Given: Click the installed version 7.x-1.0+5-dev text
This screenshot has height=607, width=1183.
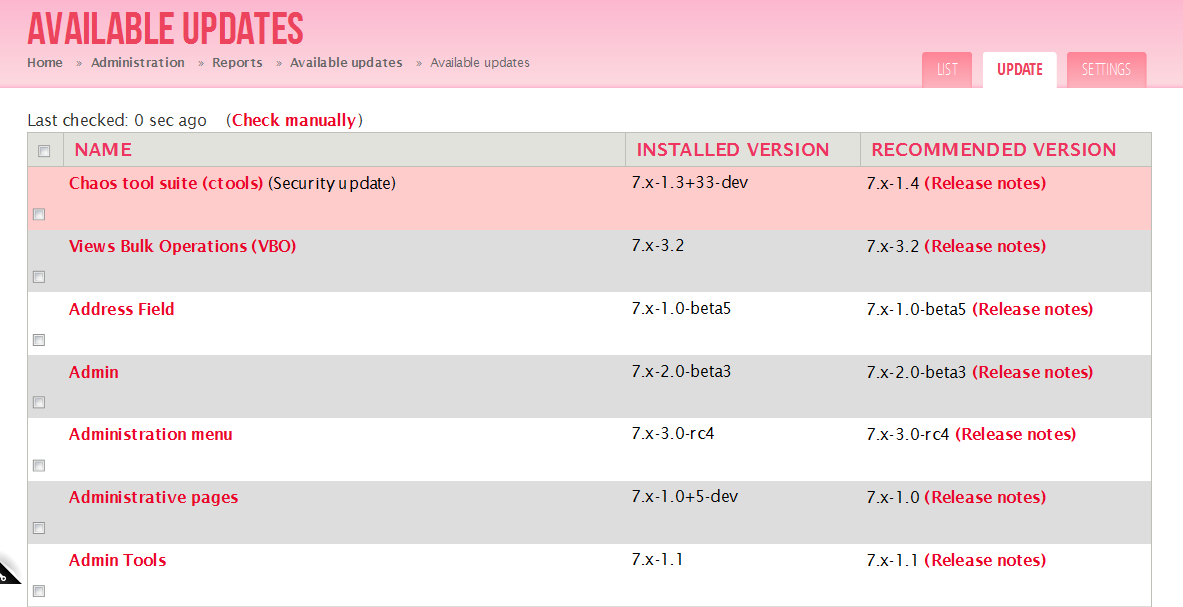Looking at the screenshot, I should point(685,497).
